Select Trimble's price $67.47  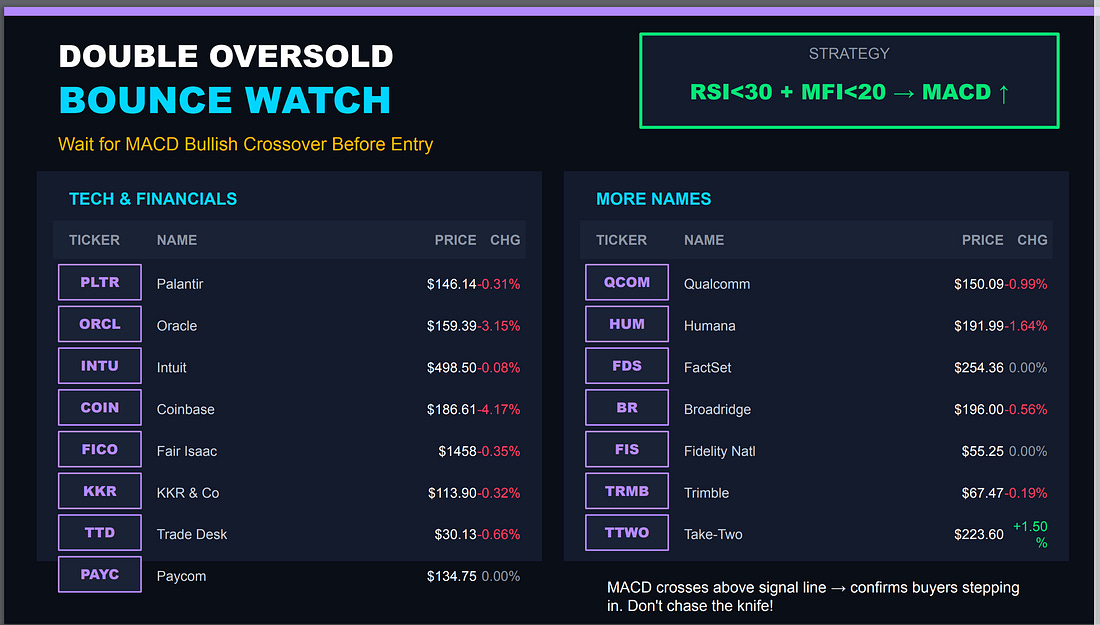coord(982,493)
